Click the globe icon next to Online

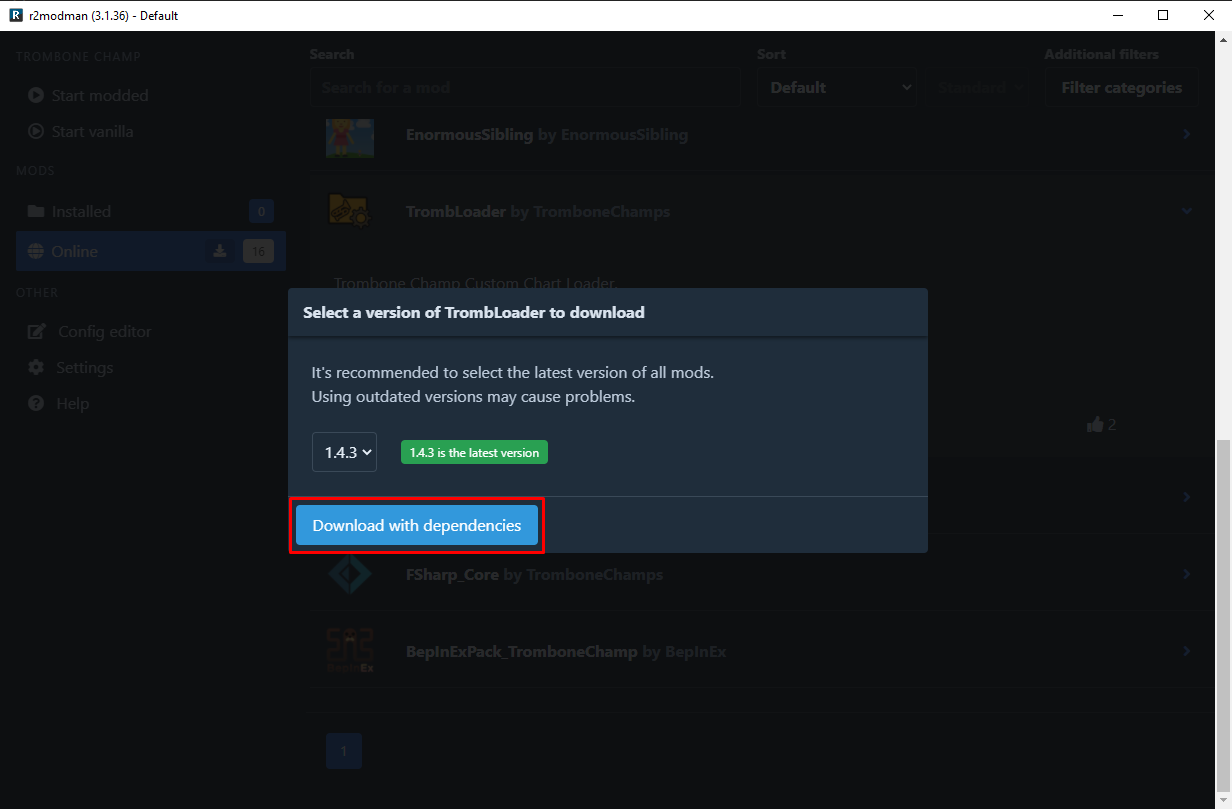36,252
